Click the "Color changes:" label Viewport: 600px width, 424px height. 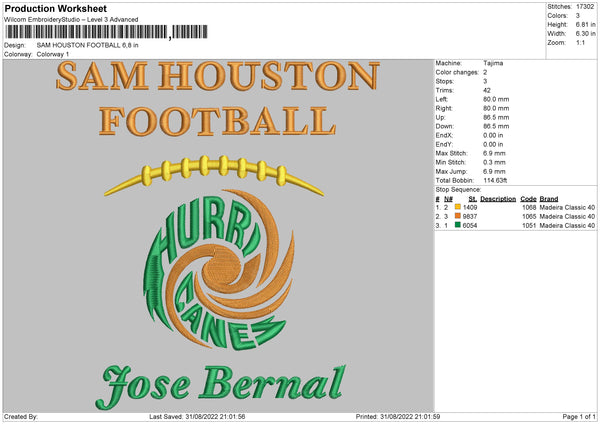pyautogui.click(x=457, y=72)
